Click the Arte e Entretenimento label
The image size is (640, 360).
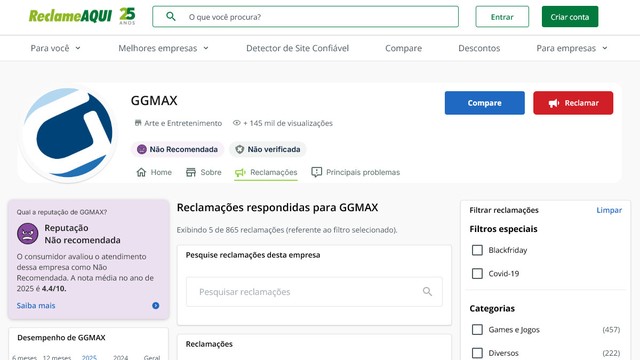tap(183, 123)
